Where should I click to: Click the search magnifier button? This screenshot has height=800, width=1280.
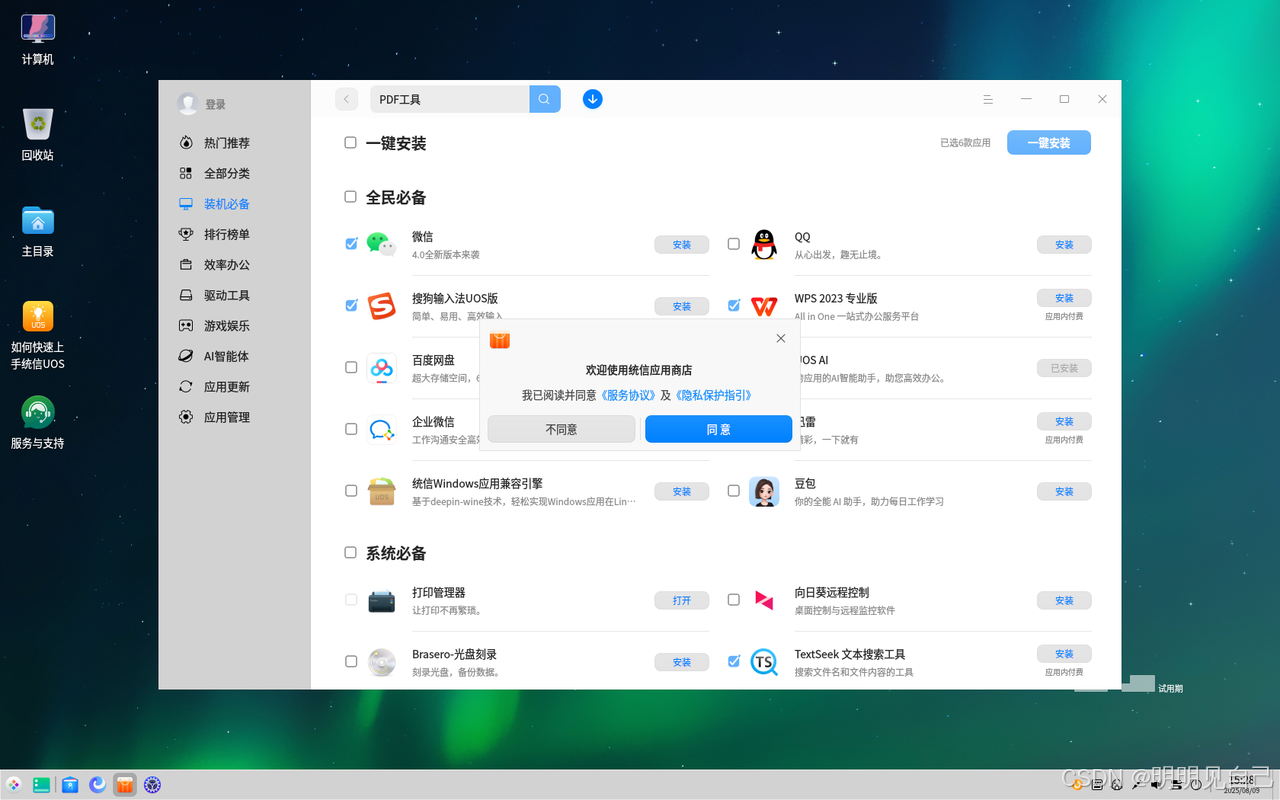[x=544, y=99]
